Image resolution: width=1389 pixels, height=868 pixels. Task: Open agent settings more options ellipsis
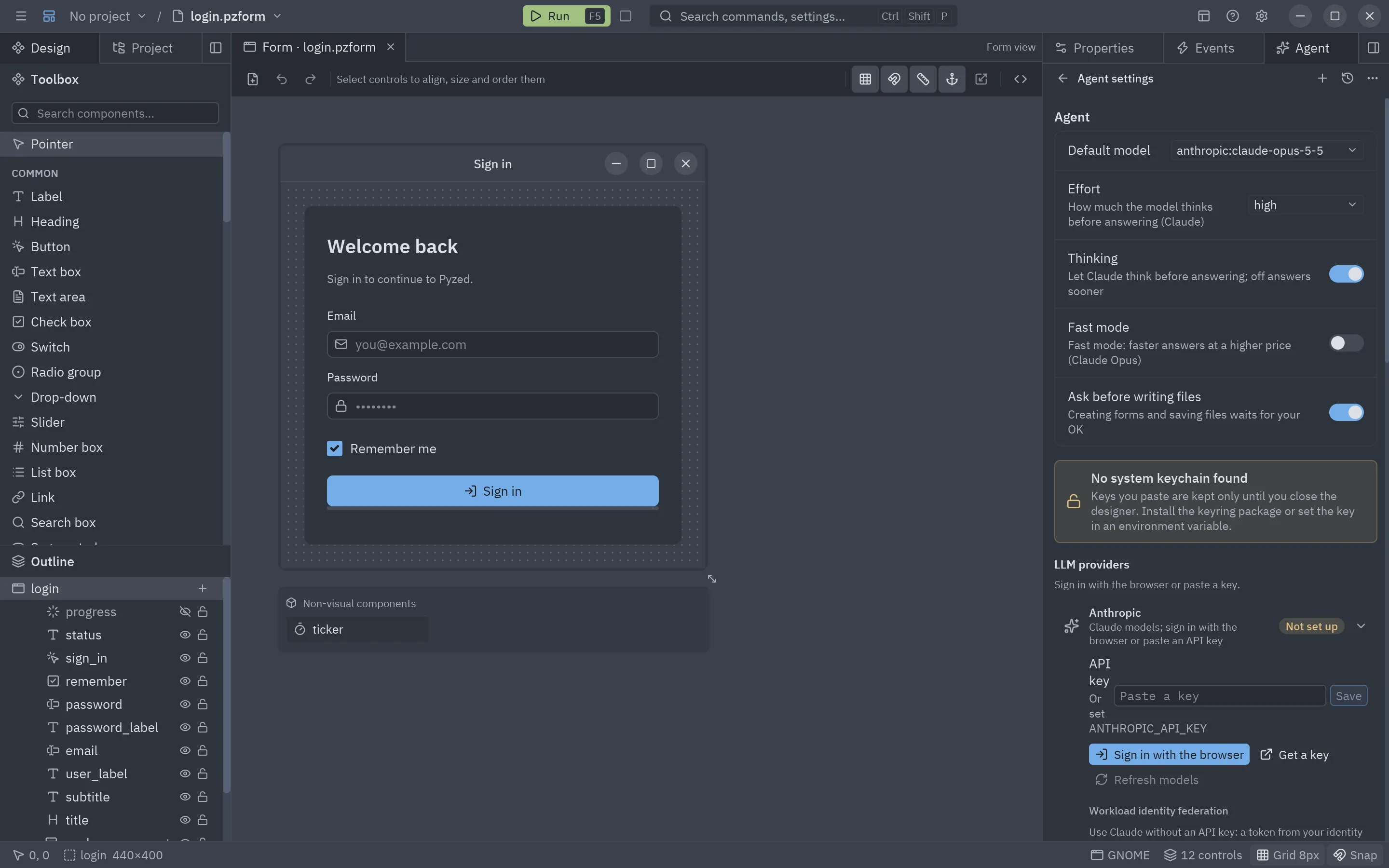tap(1372, 78)
